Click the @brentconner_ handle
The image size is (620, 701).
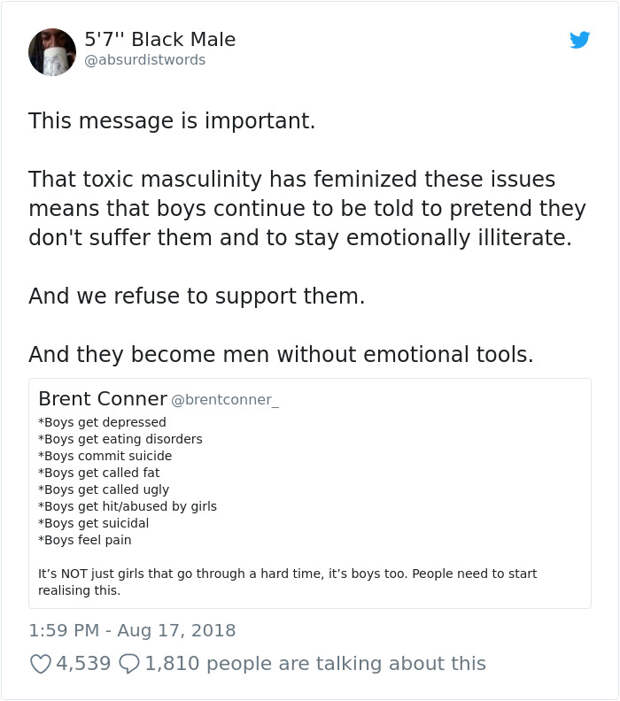tap(225, 400)
